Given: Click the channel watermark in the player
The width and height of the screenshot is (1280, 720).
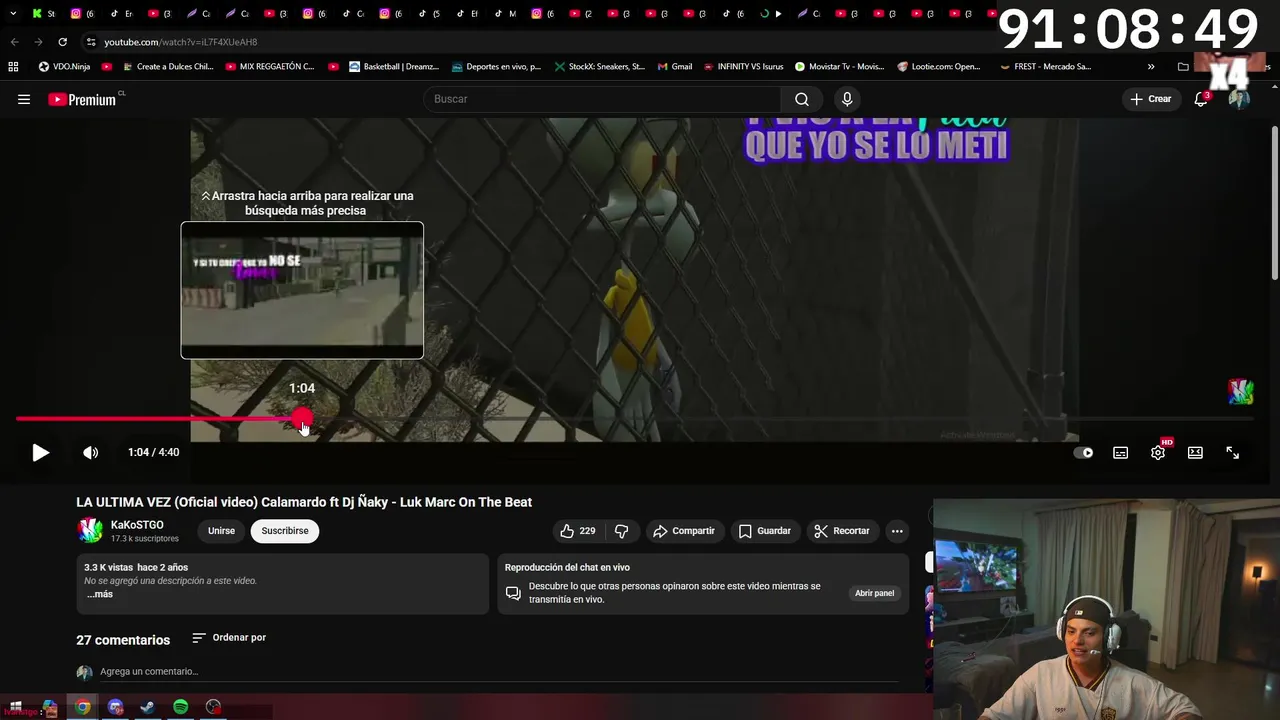Looking at the screenshot, I should 1240,391.
